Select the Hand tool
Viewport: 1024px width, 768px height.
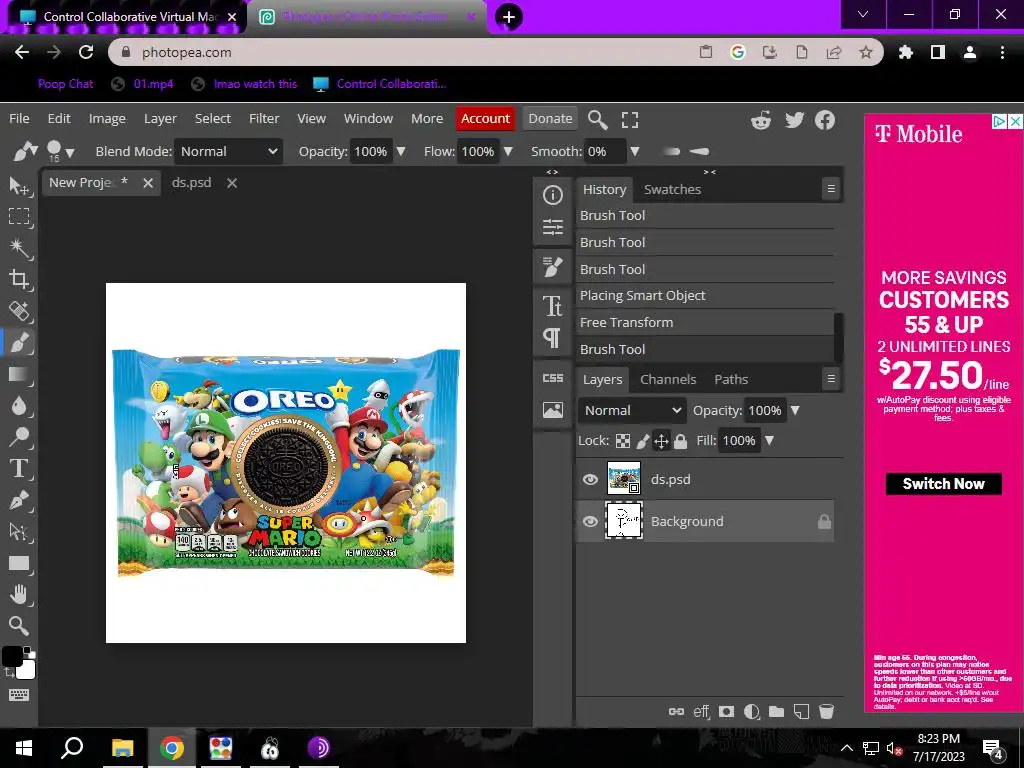[x=19, y=594]
